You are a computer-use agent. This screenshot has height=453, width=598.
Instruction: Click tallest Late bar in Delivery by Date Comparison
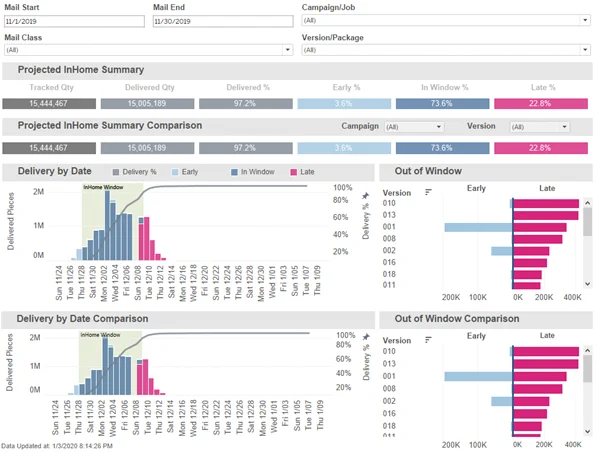click(145, 377)
